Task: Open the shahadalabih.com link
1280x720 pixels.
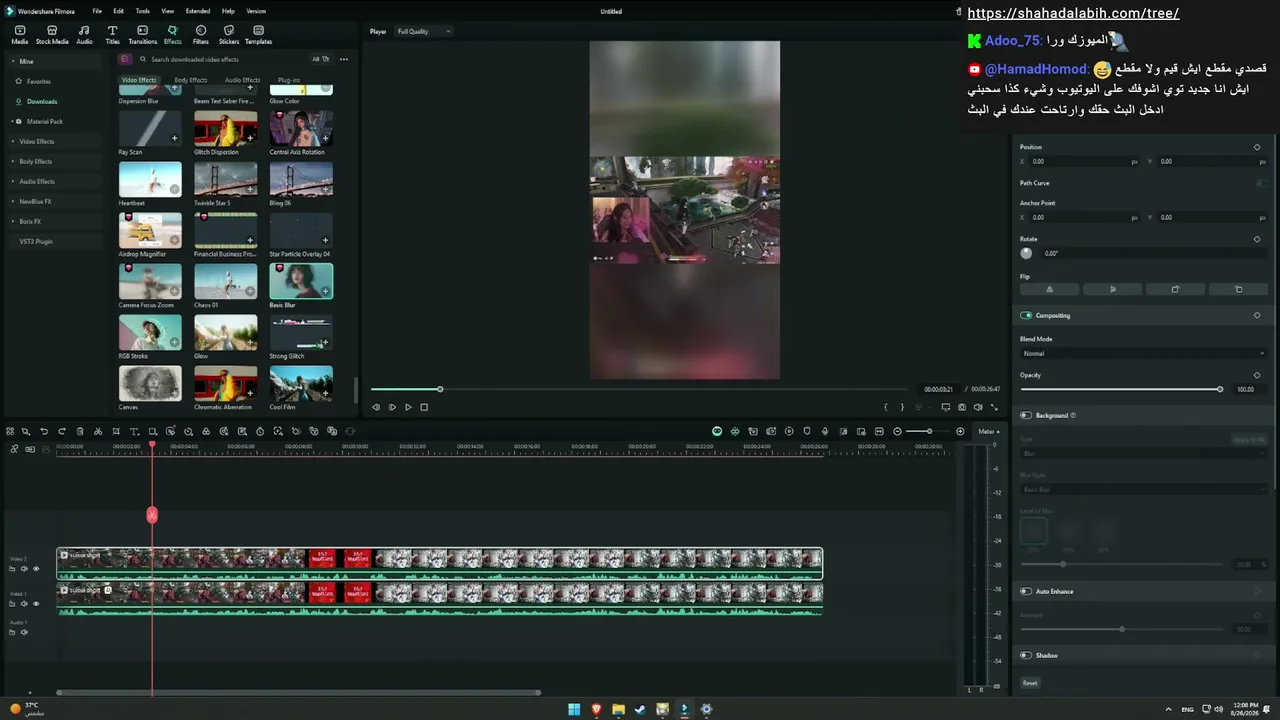Action: 1073,13
